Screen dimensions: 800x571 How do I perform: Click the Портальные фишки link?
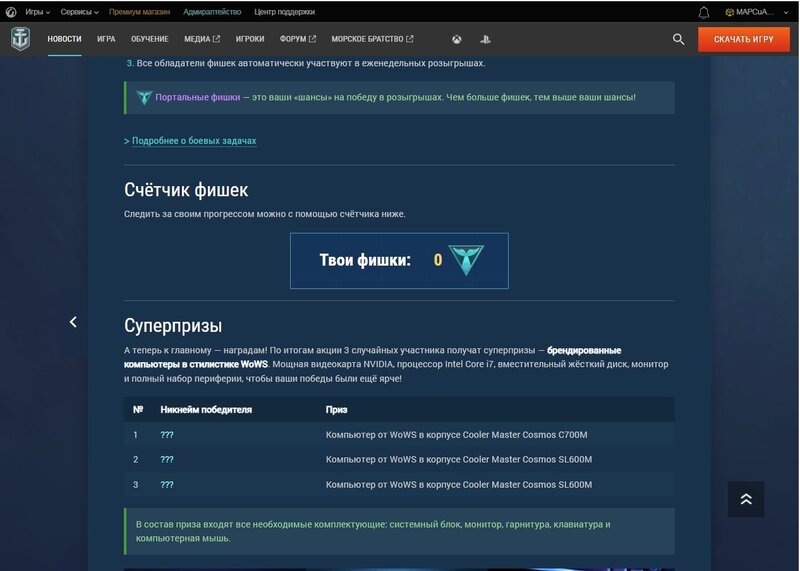click(197, 97)
